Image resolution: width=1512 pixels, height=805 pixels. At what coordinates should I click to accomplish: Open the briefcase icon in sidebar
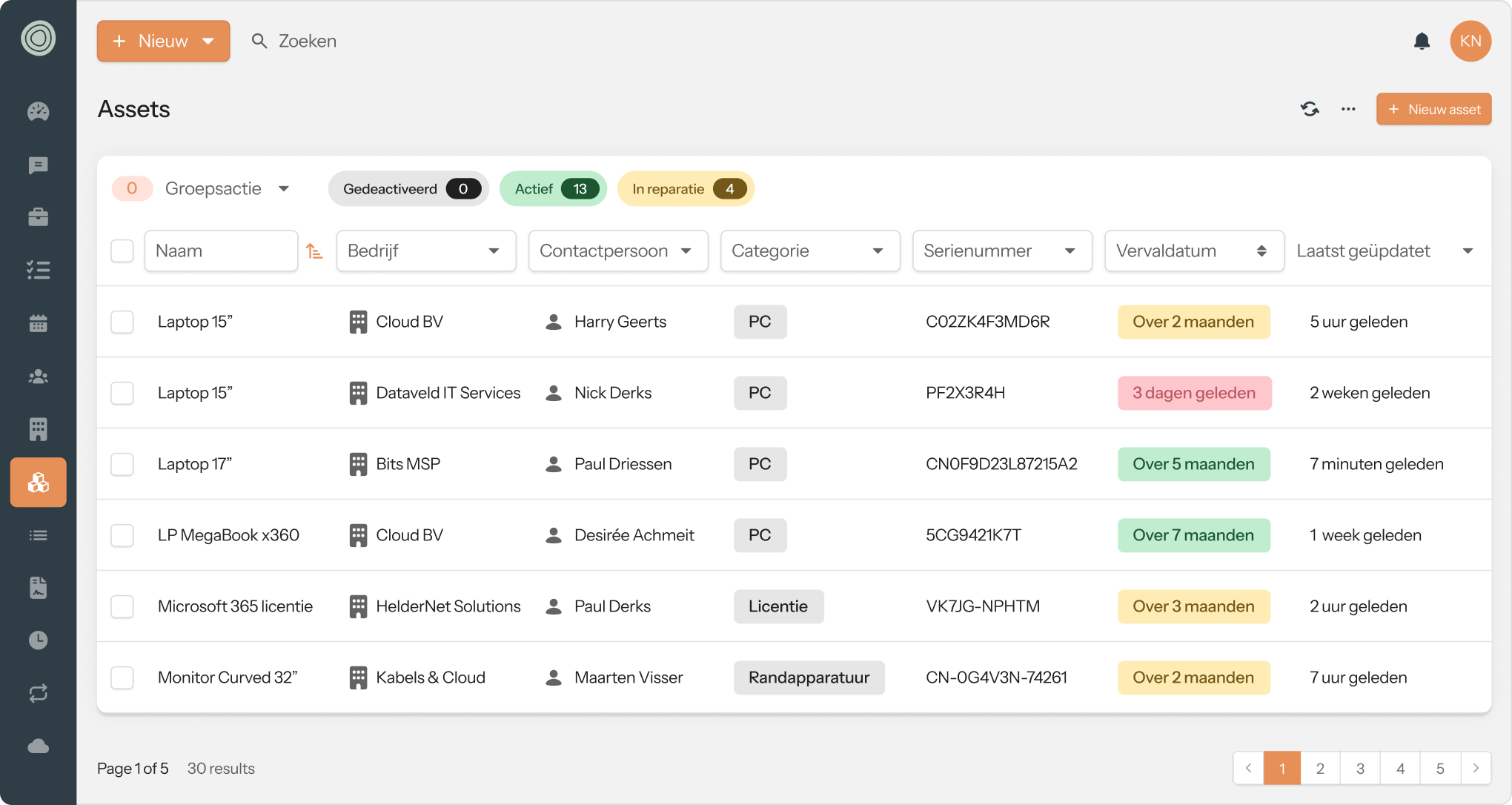point(38,217)
